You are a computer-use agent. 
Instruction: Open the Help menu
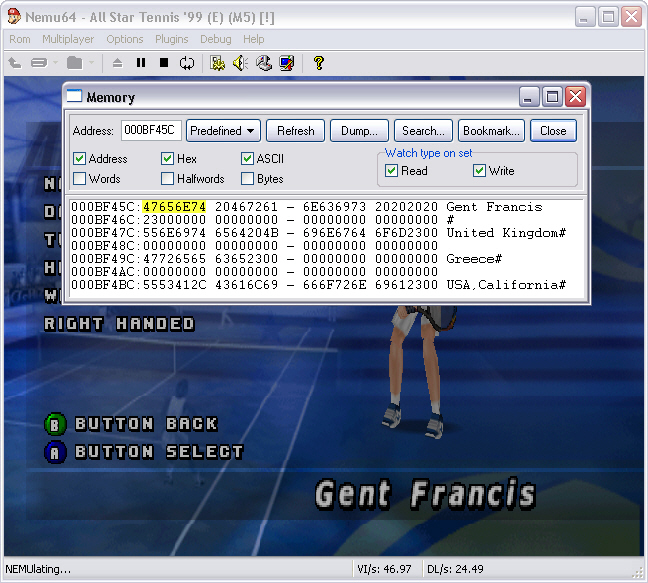253,39
